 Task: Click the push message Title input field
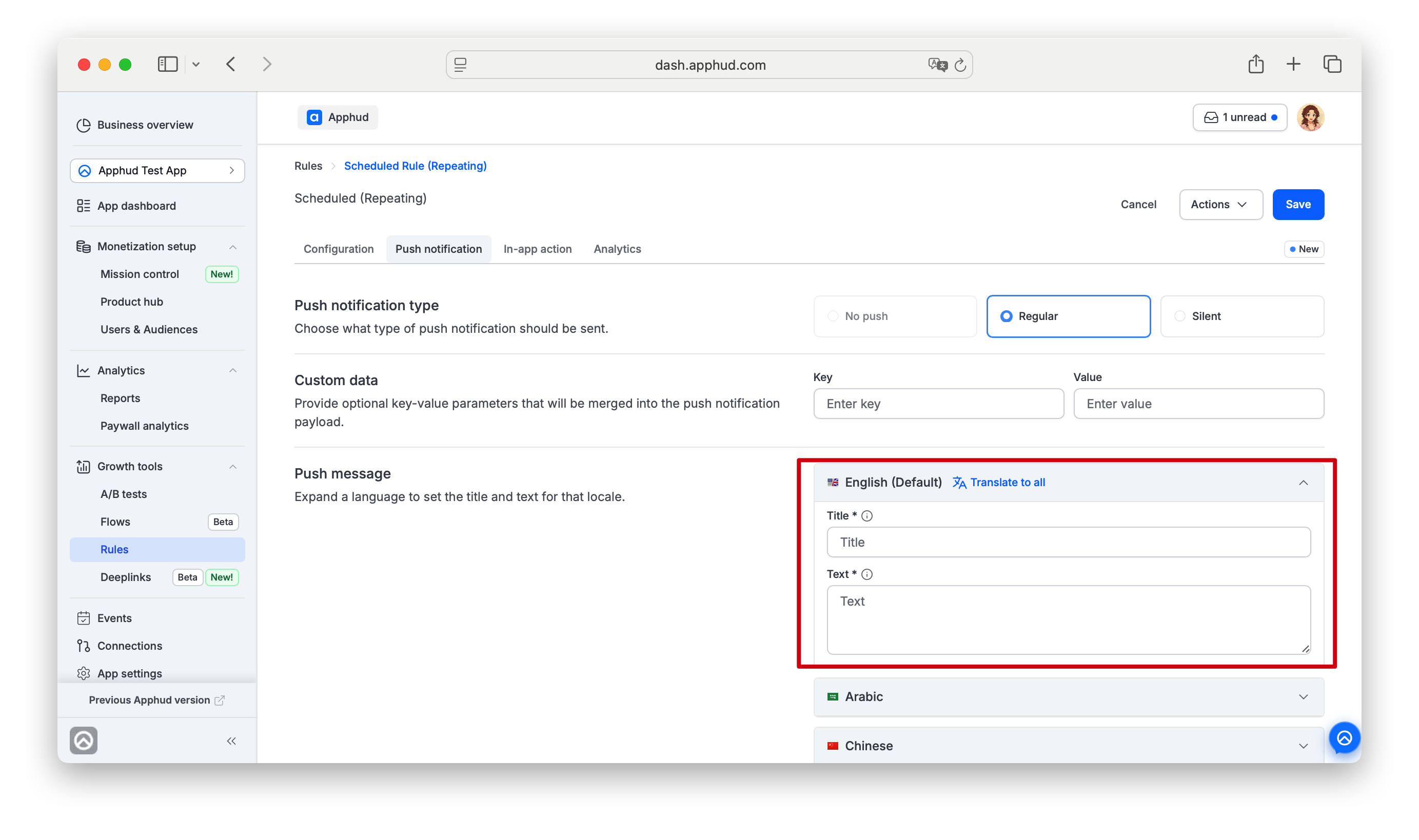(1069, 542)
